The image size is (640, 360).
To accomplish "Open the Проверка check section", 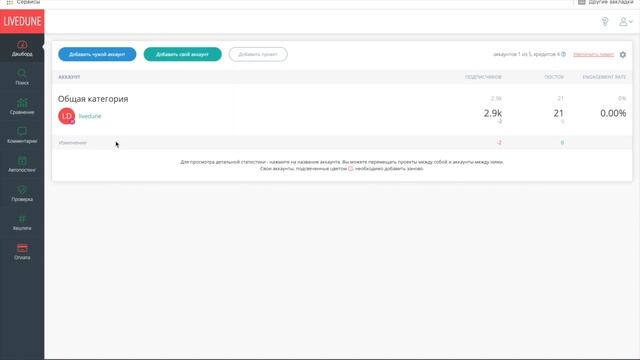I will (x=22, y=193).
